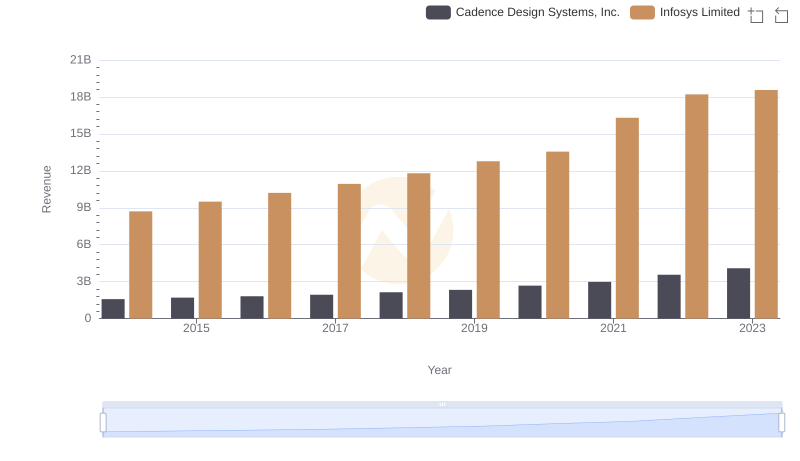Click the Infosys bar for 2021

[x=627, y=218]
